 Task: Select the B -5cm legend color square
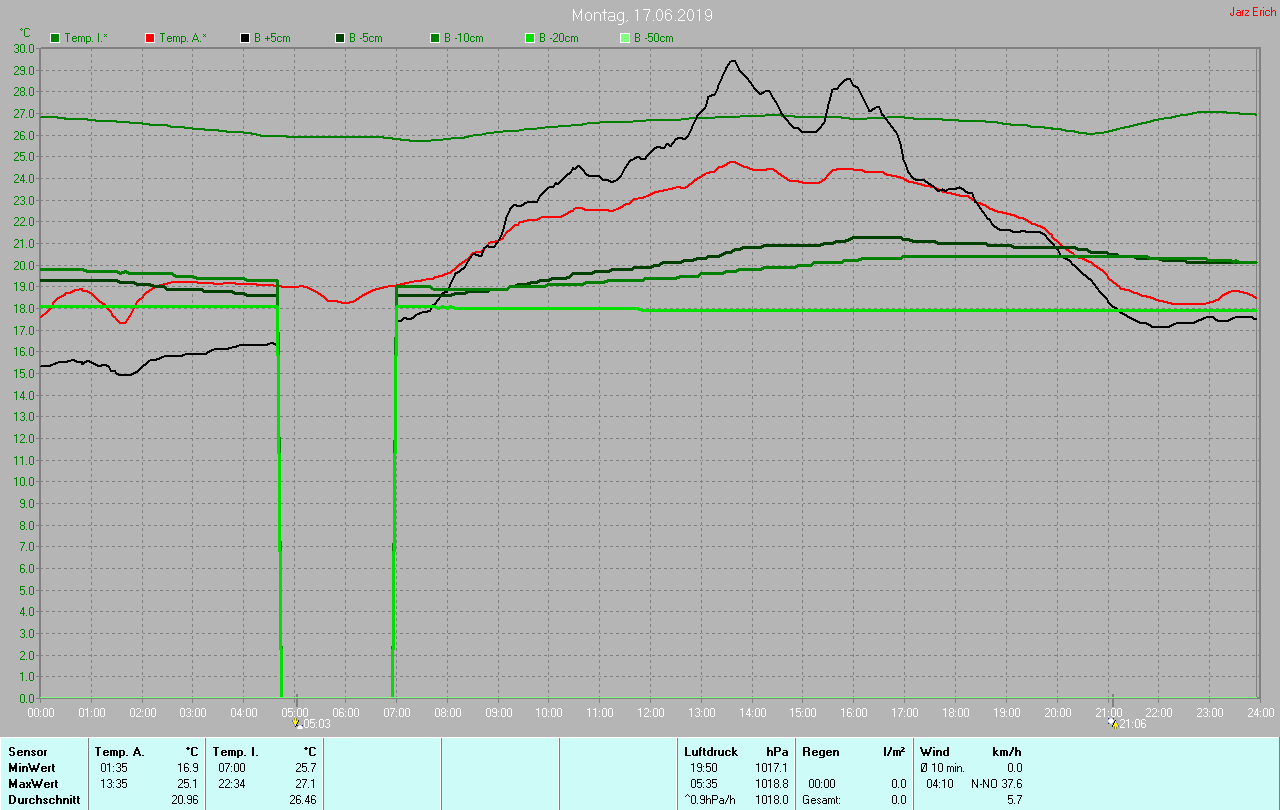coord(340,38)
